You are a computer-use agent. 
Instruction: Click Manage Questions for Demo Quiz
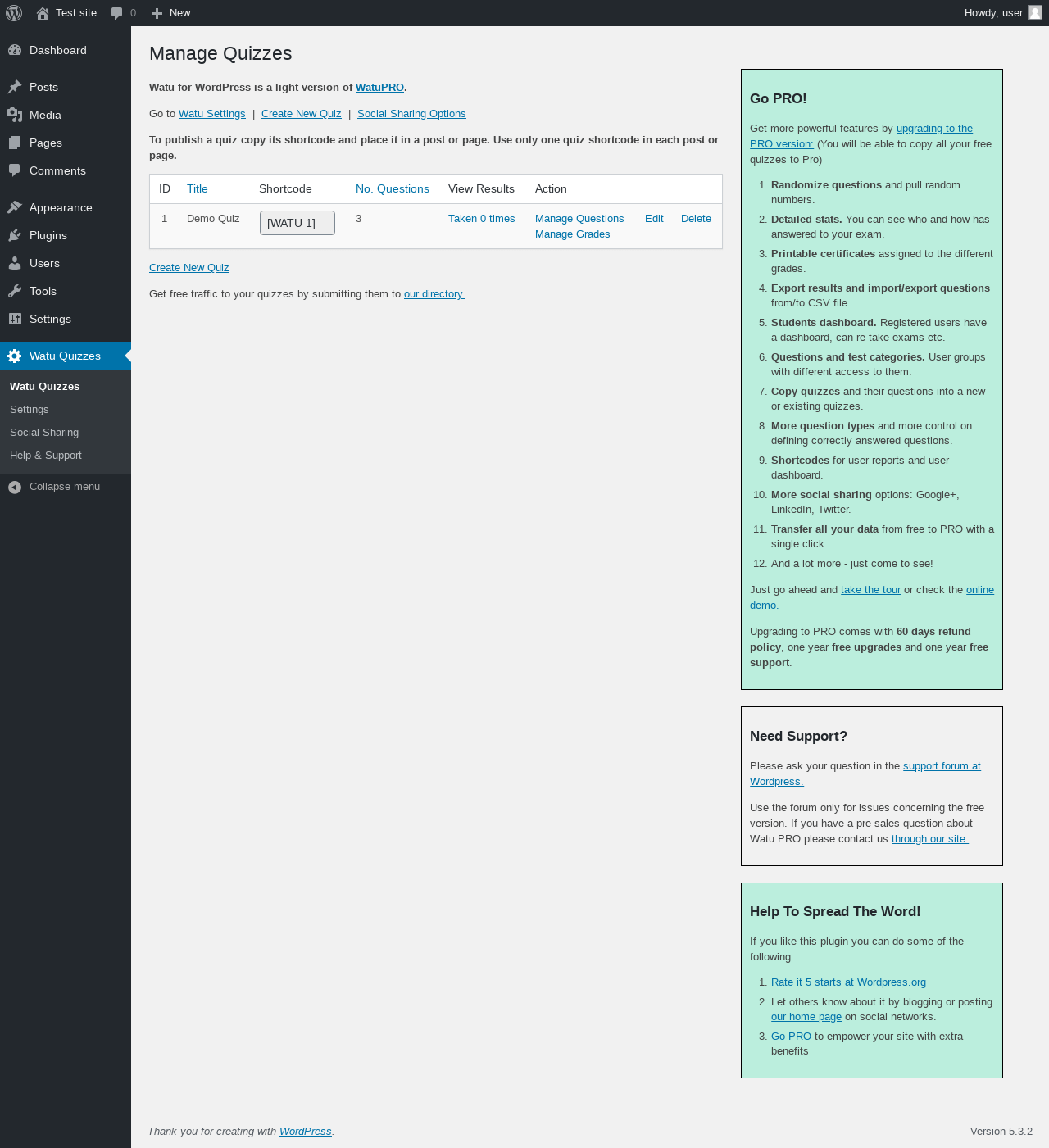579,218
